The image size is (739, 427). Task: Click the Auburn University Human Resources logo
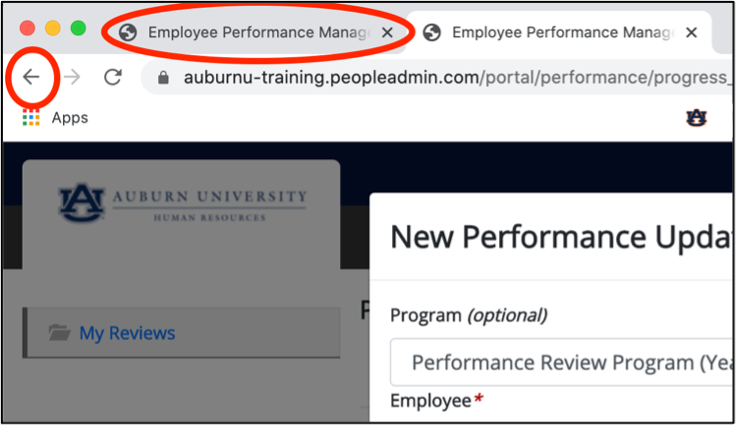click(183, 204)
